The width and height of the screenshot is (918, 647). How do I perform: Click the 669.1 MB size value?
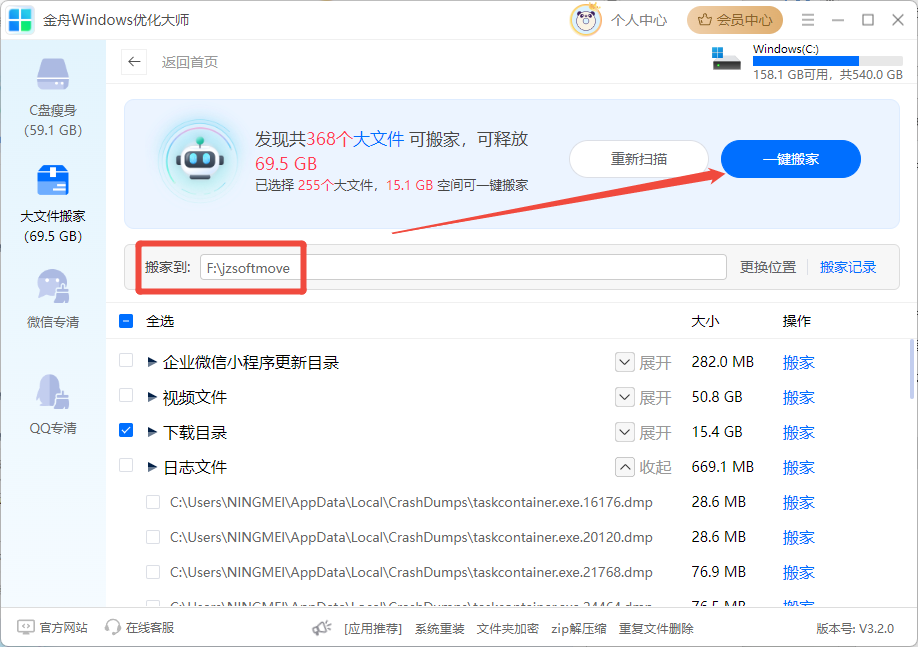click(x=722, y=467)
